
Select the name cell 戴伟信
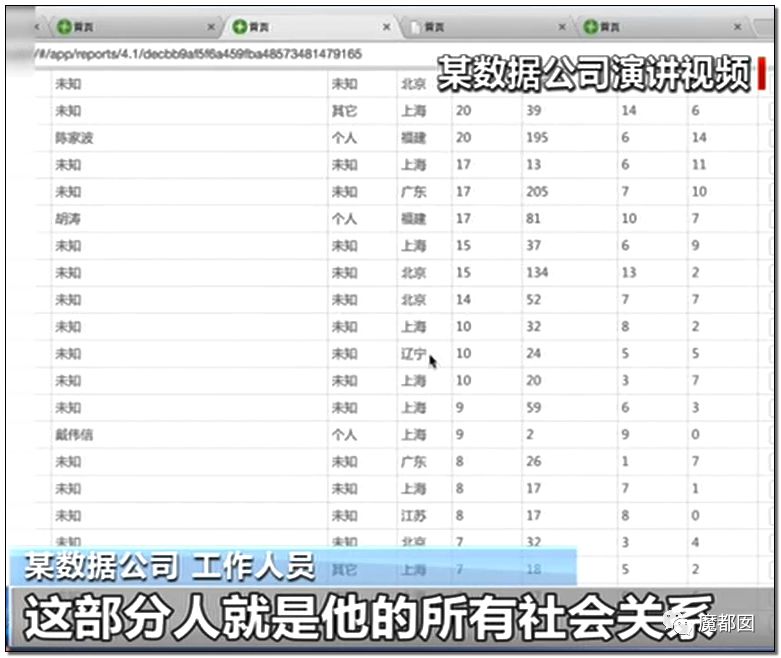pos(74,435)
